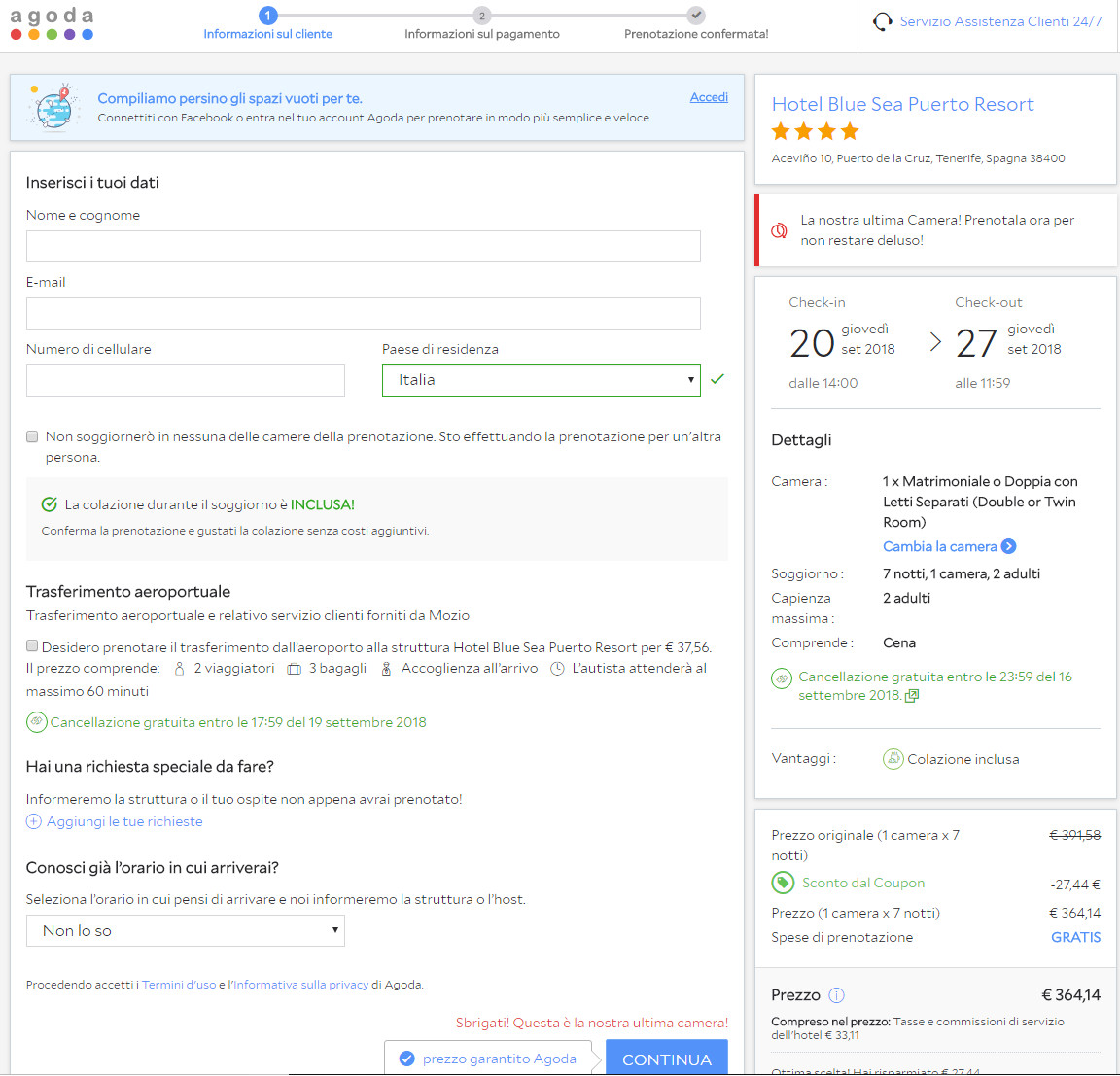Viewport: 1120px width, 1076px height.
Task: Open prezzo garantito Agoda badge
Action: [x=489, y=1058]
